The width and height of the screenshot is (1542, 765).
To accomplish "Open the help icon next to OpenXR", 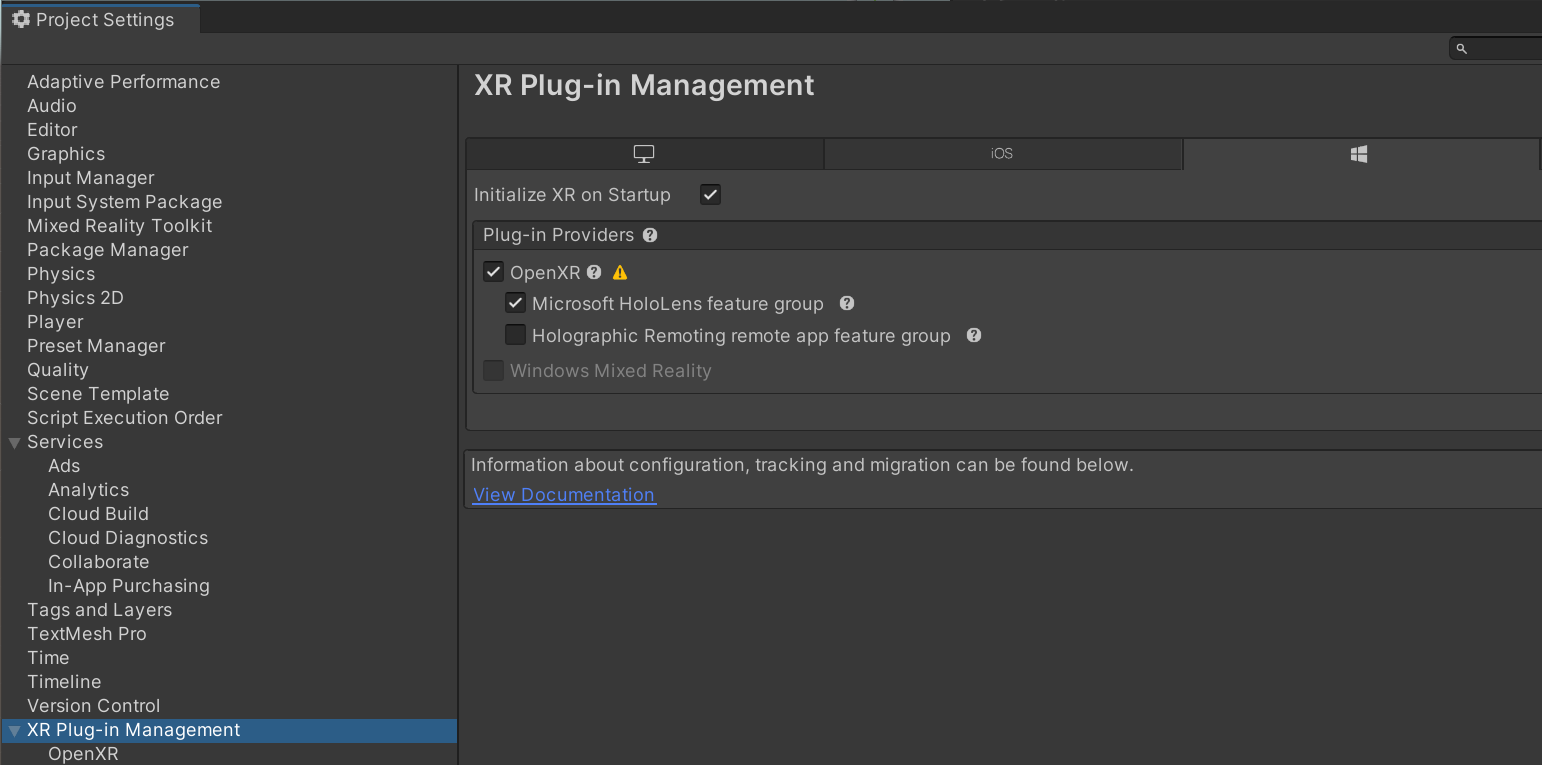I will (594, 272).
